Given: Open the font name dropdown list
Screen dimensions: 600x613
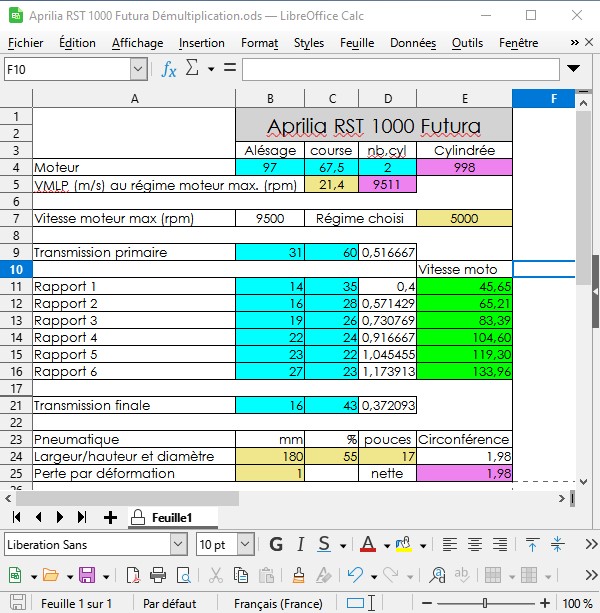Looking at the screenshot, I should [178, 544].
